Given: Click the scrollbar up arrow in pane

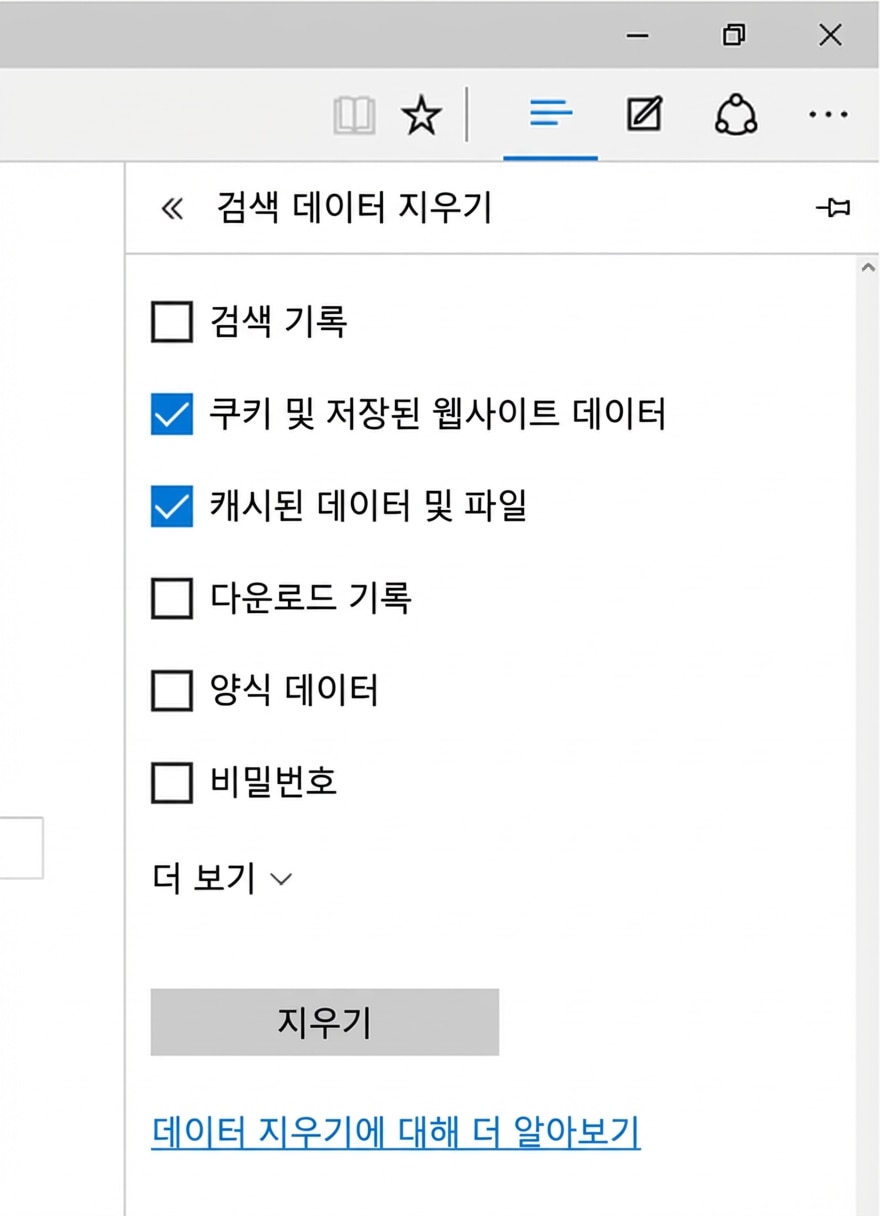Looking at the screenshot, I should click(867, 268).
